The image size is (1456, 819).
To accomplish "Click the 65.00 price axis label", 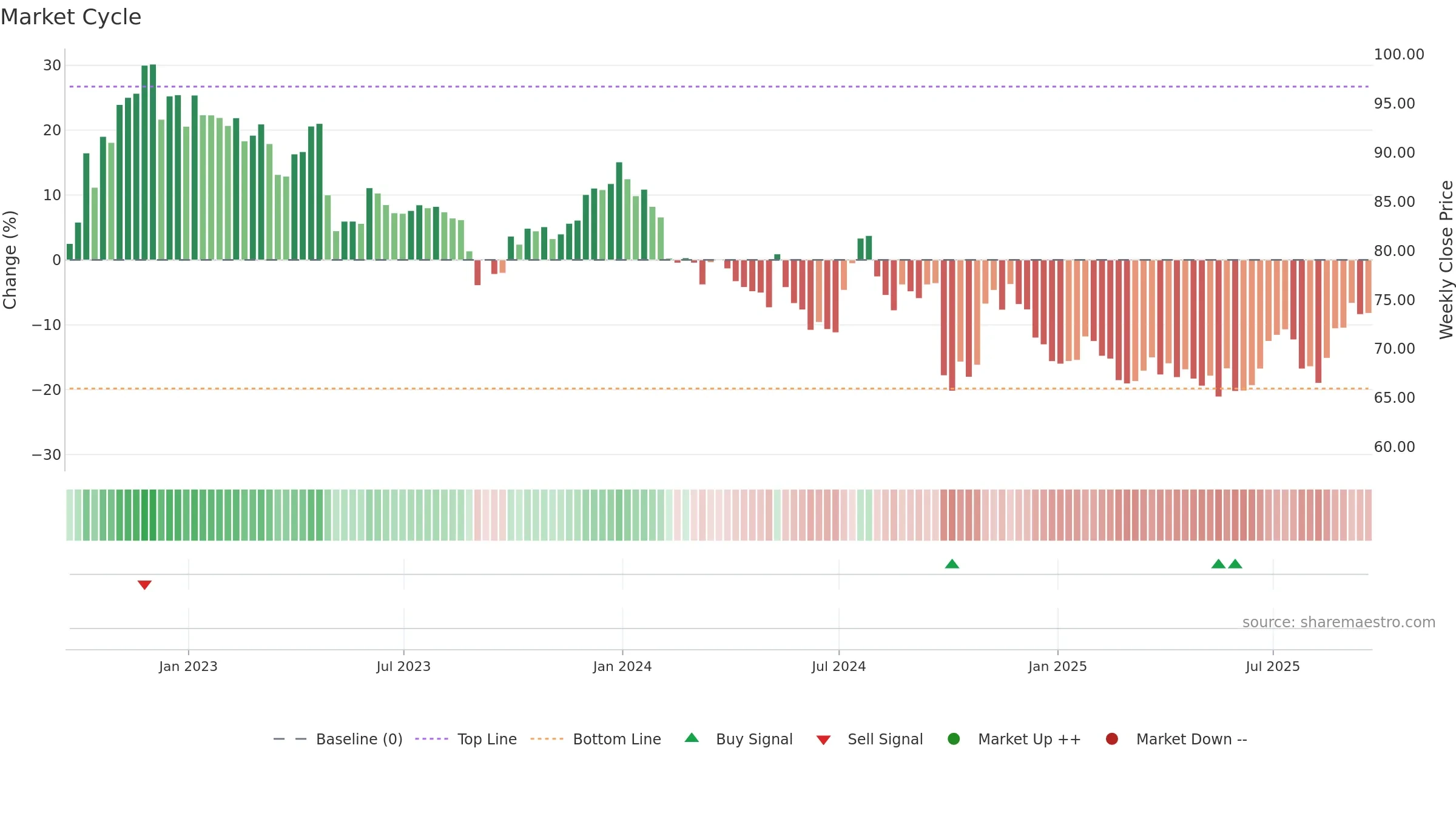I will click(1394, 398).
